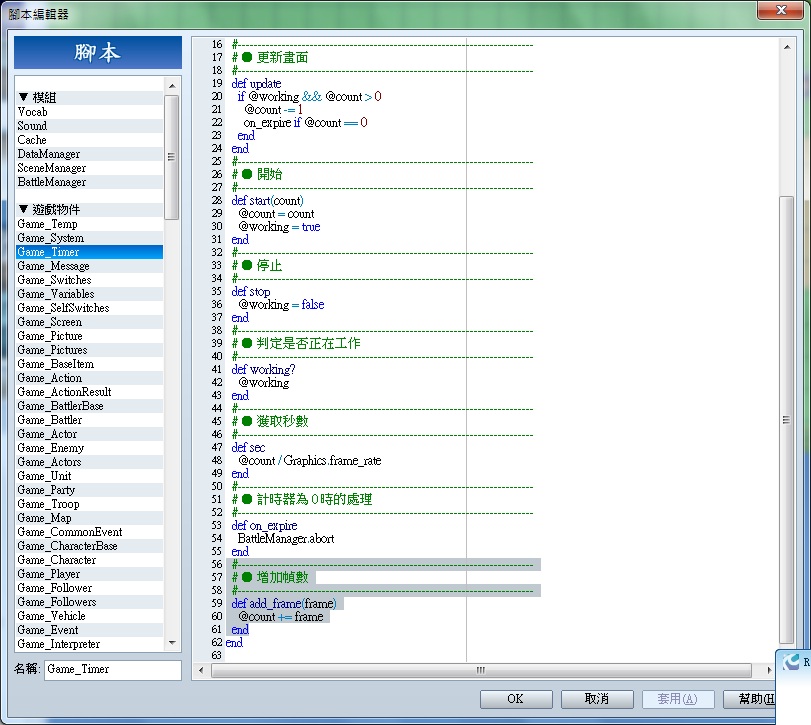Click the 'def update' code line
Viewport: 811px width, 725px height.
[257, 83]
